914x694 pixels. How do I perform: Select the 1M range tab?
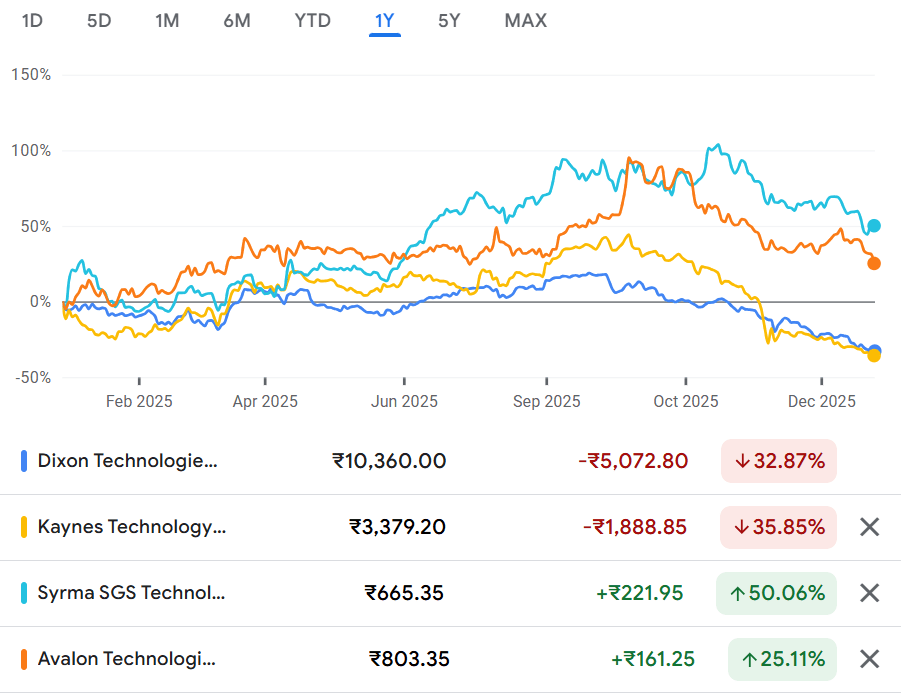(x=167, y=21)
